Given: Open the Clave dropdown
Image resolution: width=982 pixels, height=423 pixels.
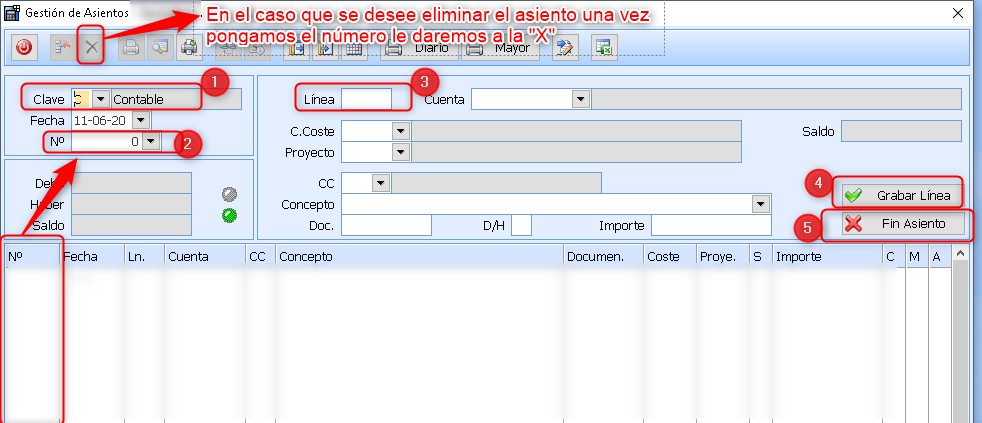Looking at the screenshot, I should 100,99.
